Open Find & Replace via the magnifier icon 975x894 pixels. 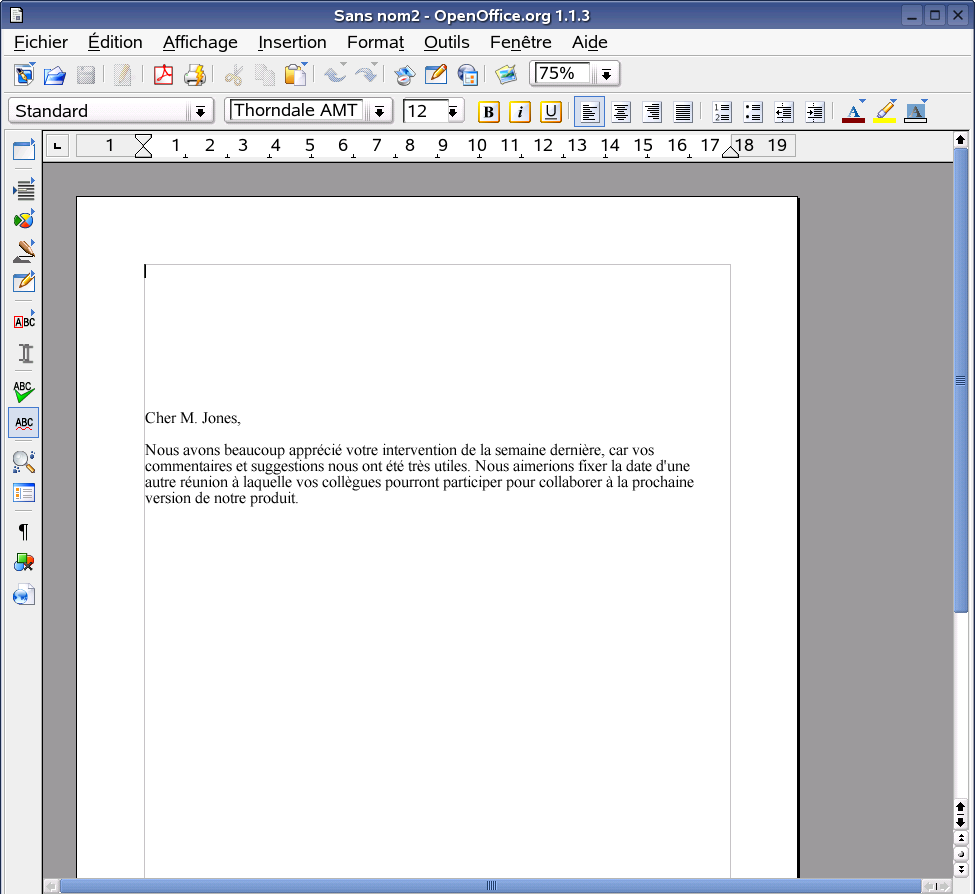click(23, 461)
